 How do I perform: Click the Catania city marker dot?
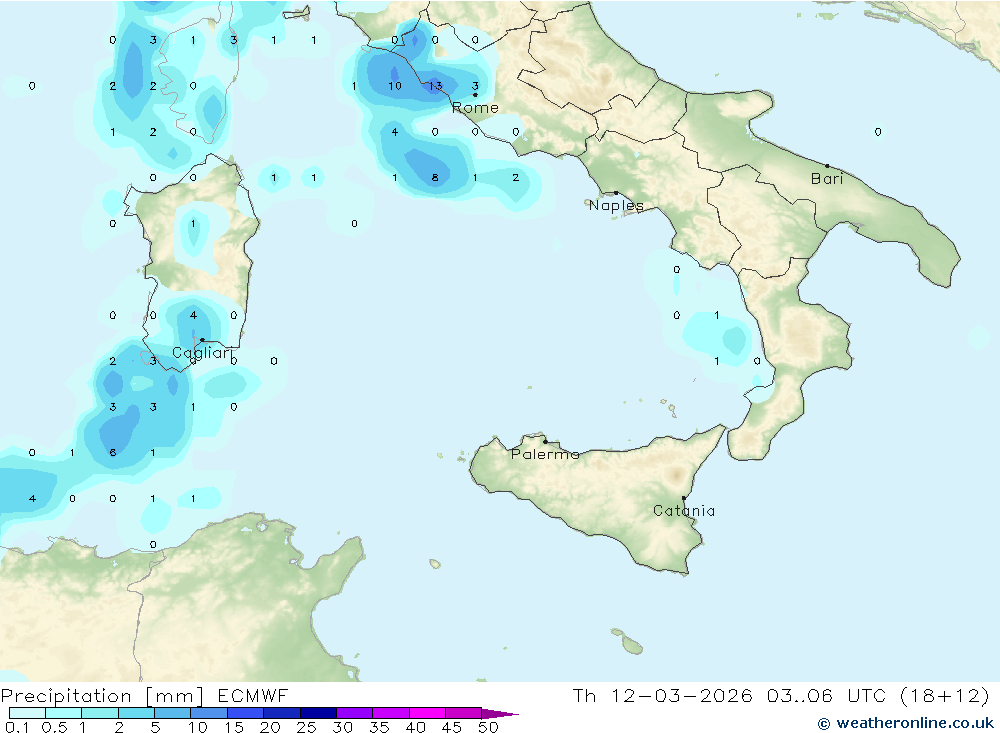[684, 498]
